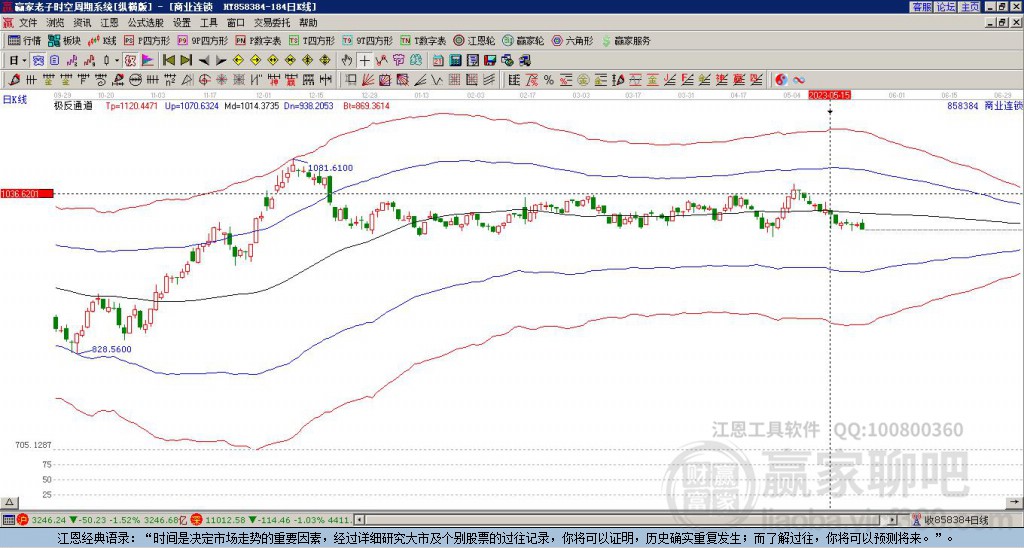Click the yin-yang taiji icon
This screenshot has width=1024, height=548.
pyautogui.click(x=781, y=80)
